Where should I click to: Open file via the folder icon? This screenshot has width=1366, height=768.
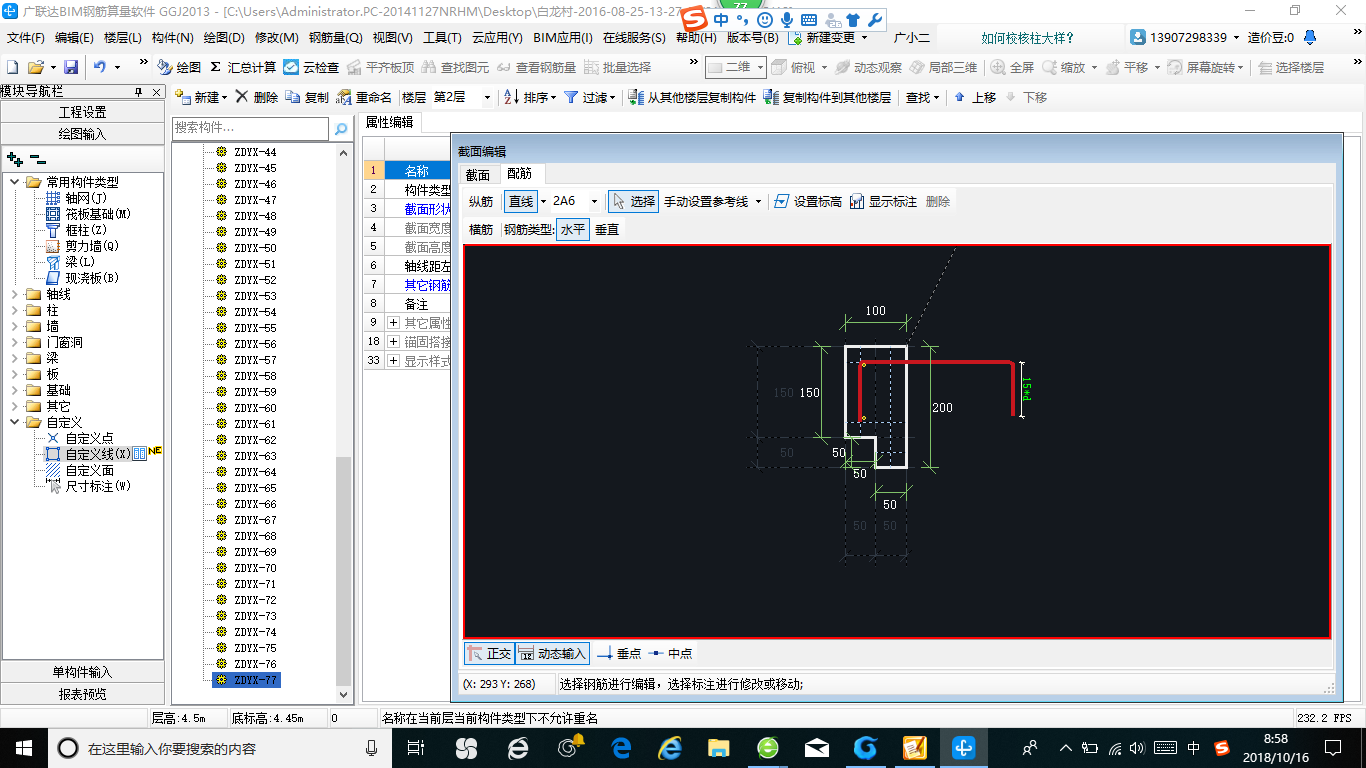pos(35,67)
